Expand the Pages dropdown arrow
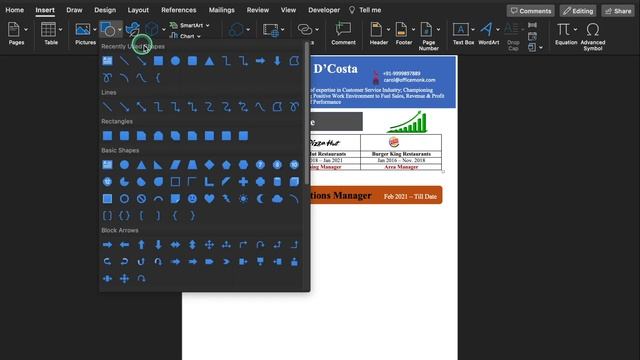The width and height of the screenshot is (640, 360). coord(26,29)
